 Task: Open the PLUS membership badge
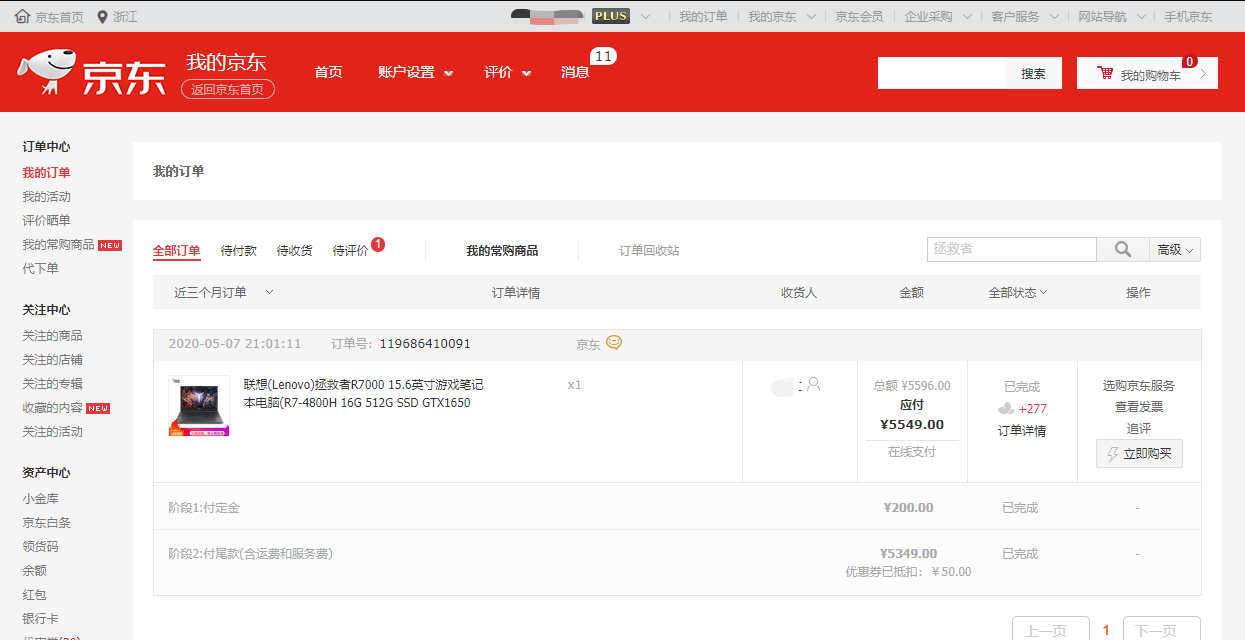click(x=611, y=16)
